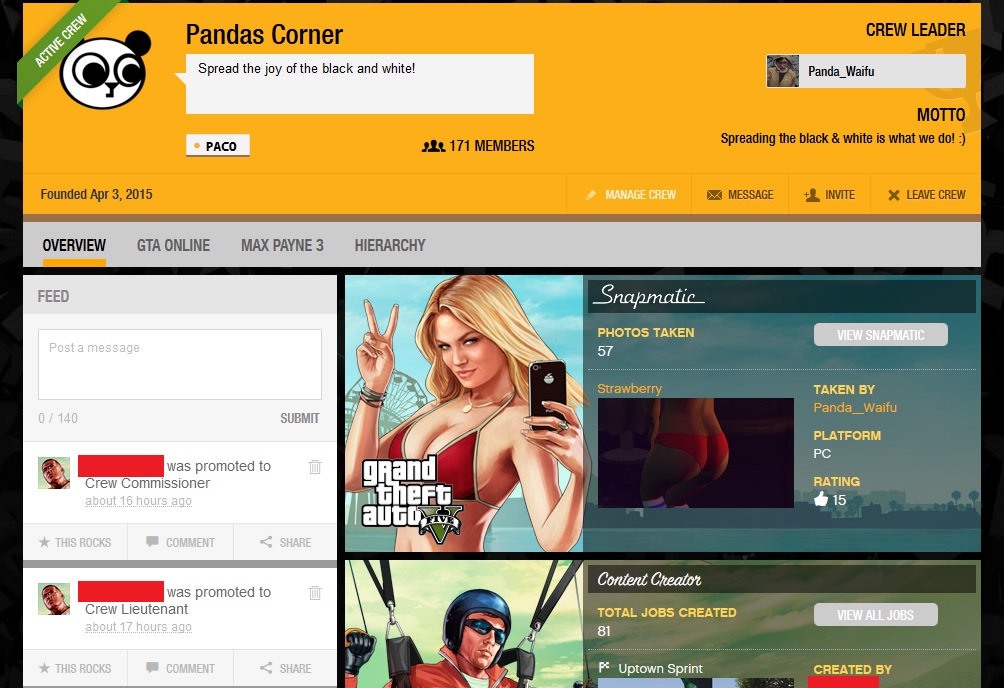Image resolution: width=1004 pixels, height=688 pixels.
Task: Click Total Jobs Created count 81
Action: coord(604,631)
